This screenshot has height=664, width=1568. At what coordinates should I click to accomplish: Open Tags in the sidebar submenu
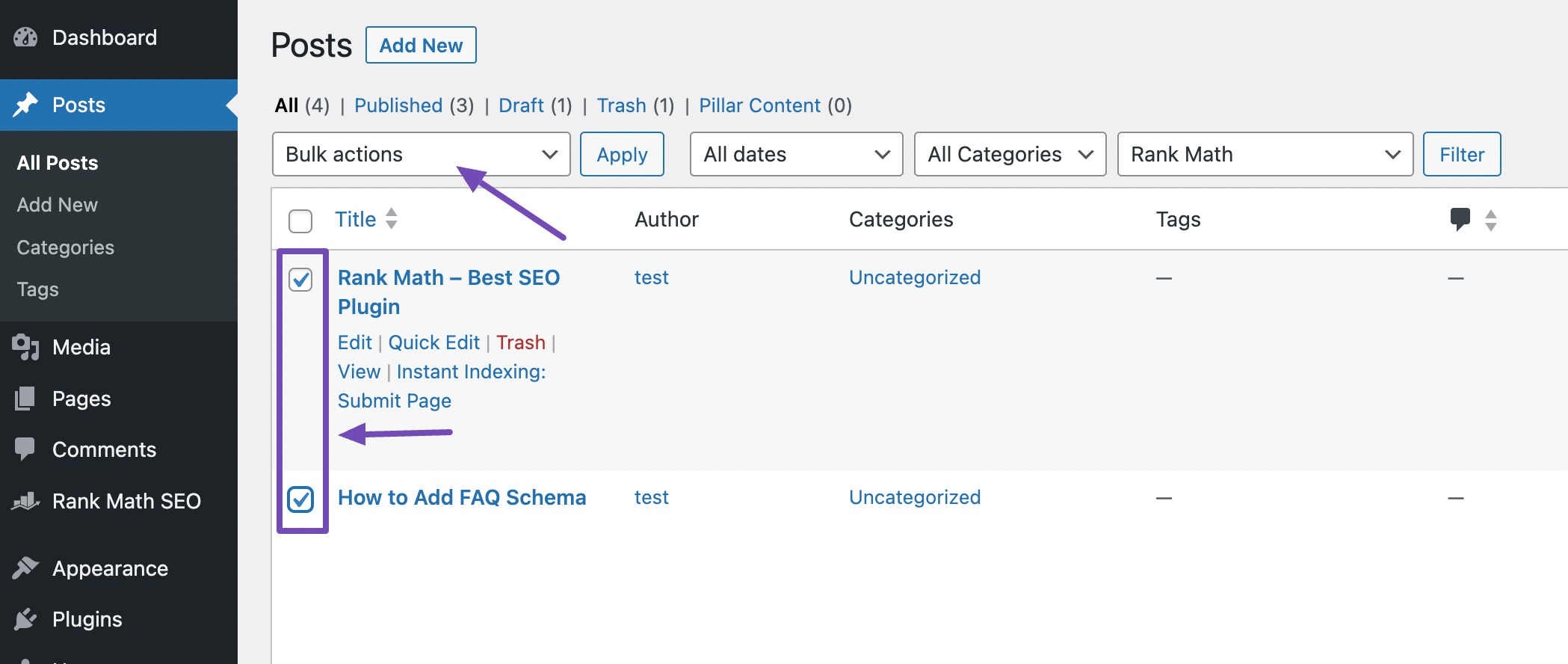[x=37, y=289]
